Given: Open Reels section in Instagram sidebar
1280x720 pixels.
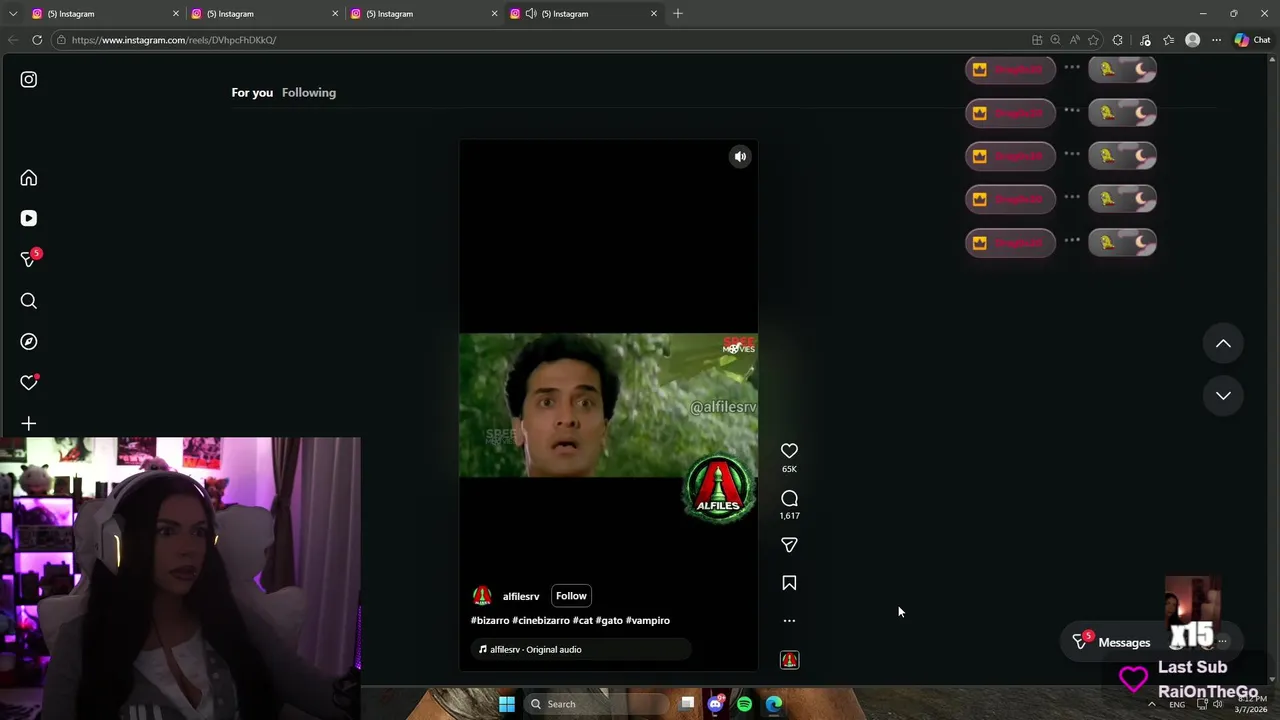Looking at the screenshot, I should 29,218.
